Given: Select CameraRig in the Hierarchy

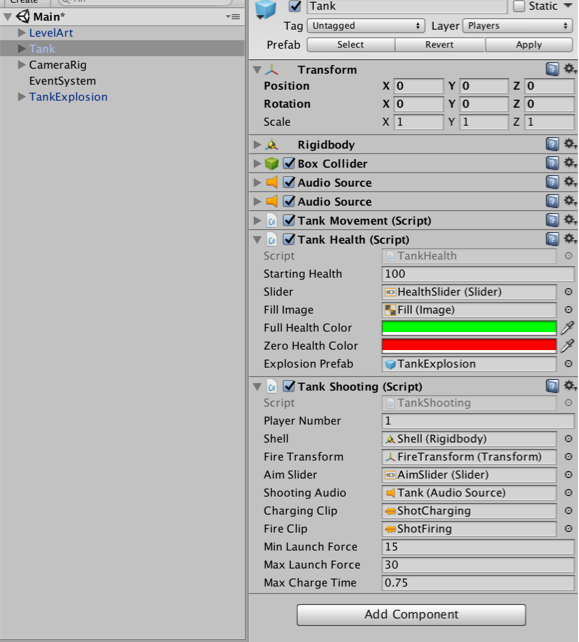Looking at the screenshot, I should [x=58, y=65].
